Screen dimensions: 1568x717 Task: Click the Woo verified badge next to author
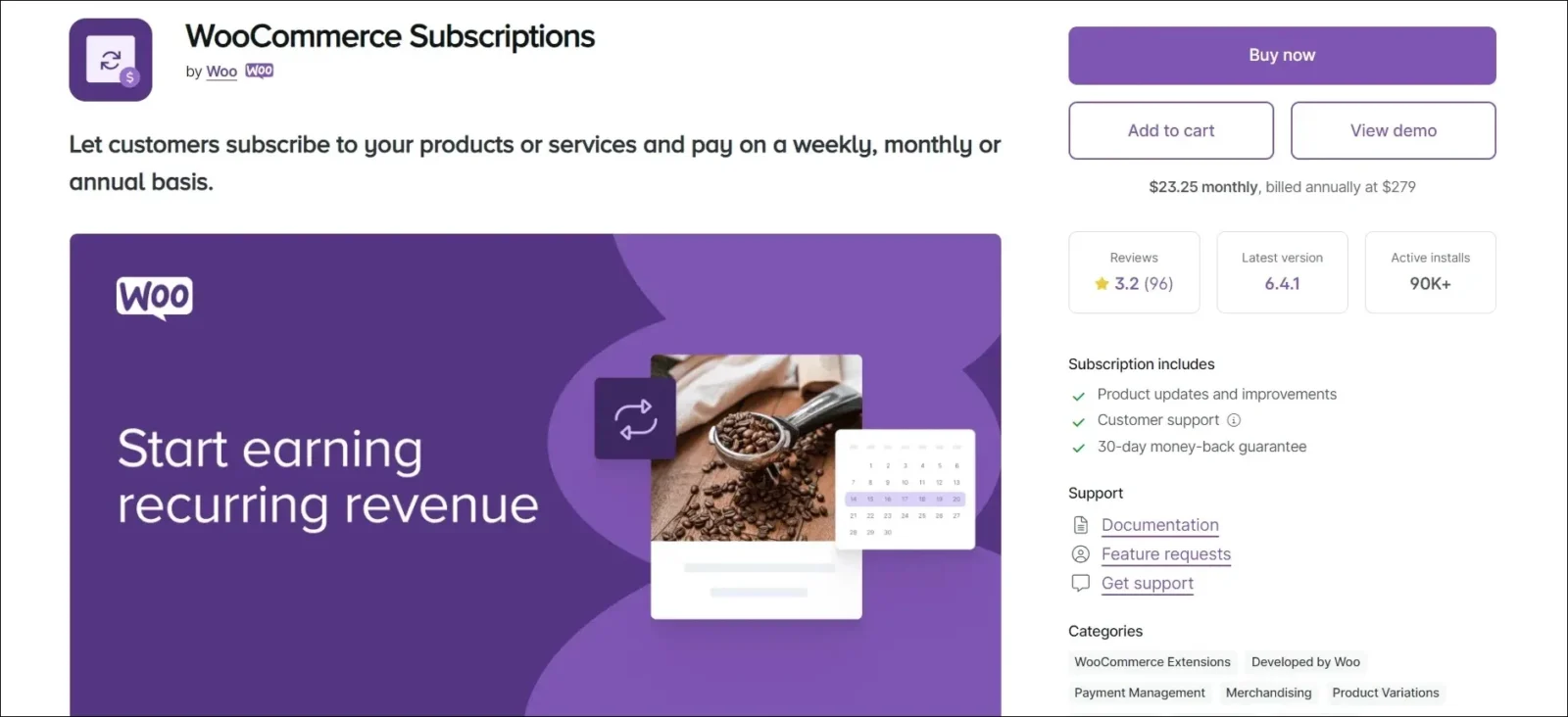coord(259,70)
